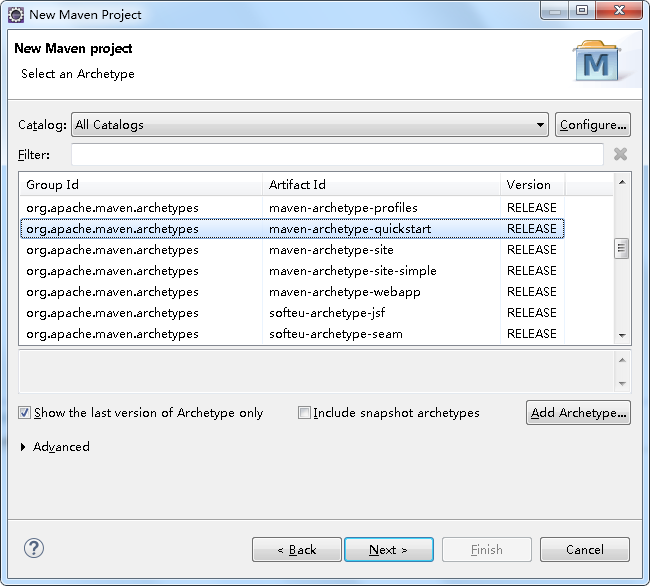Click the Eclipse icon in title bar
650x586 pixels.
(16, 15)
